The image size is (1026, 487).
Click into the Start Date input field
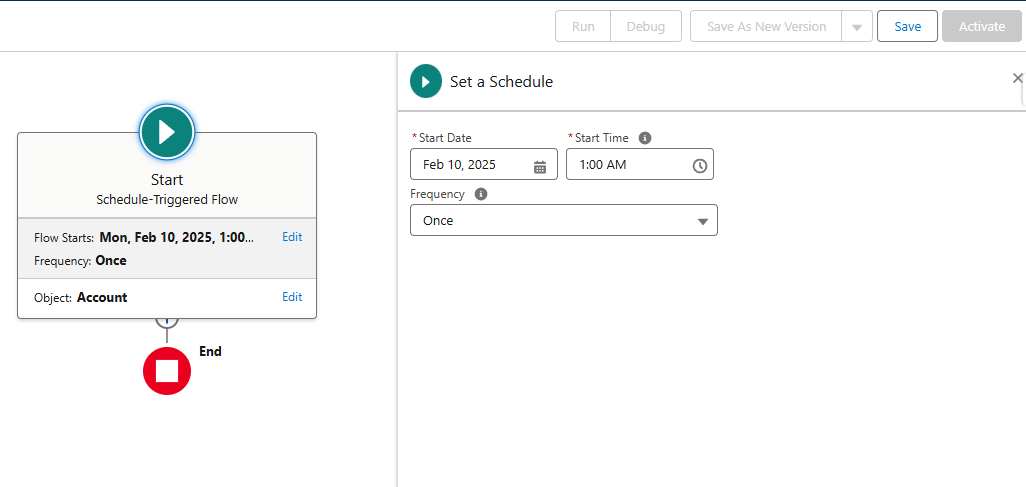point(472,165)
